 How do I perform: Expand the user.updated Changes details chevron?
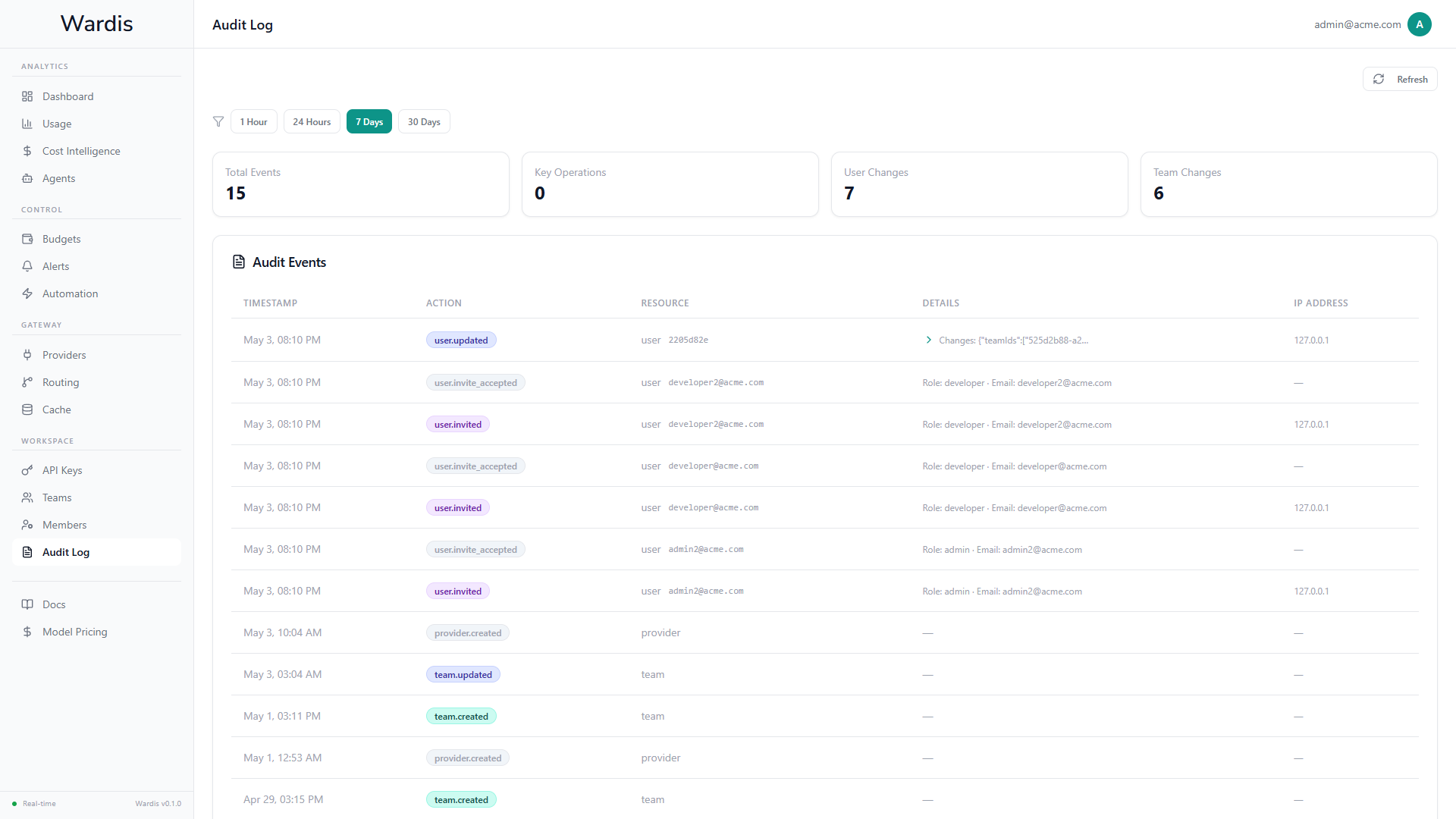pyautogui.click(x=928, y=340)
